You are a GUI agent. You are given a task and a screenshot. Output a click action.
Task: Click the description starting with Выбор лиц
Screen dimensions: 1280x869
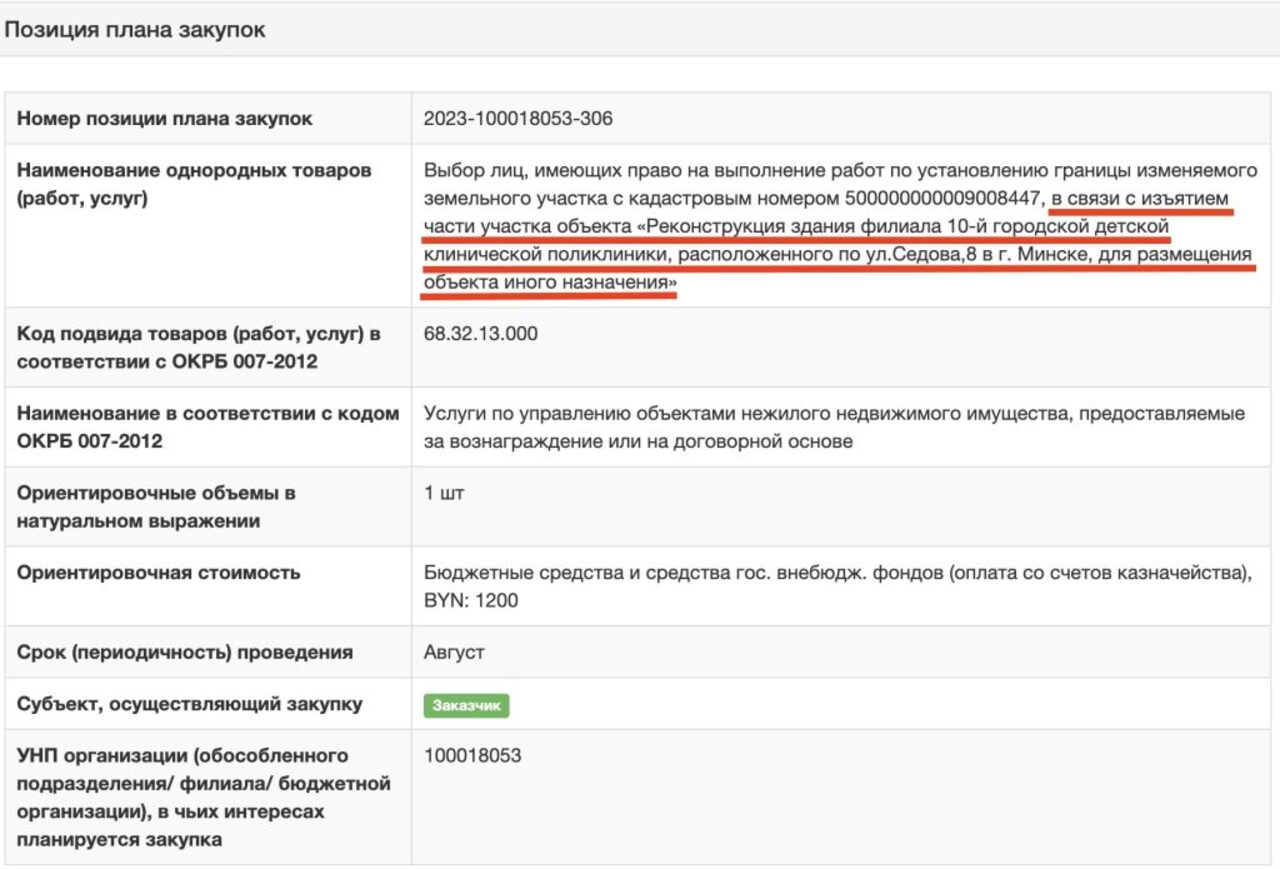click(x=841, y=227)
